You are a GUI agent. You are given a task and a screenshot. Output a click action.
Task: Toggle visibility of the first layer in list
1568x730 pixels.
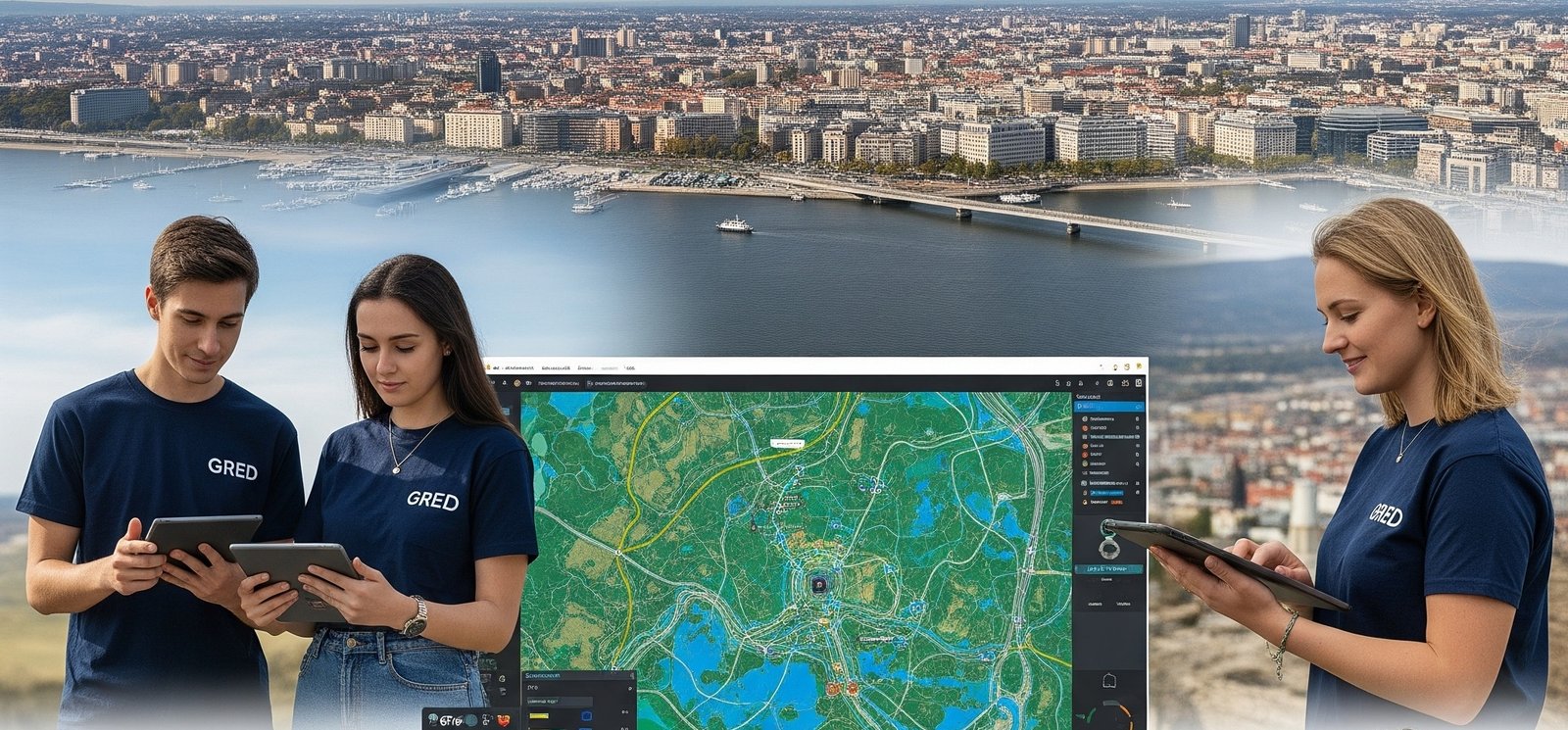coord(1136,419)
